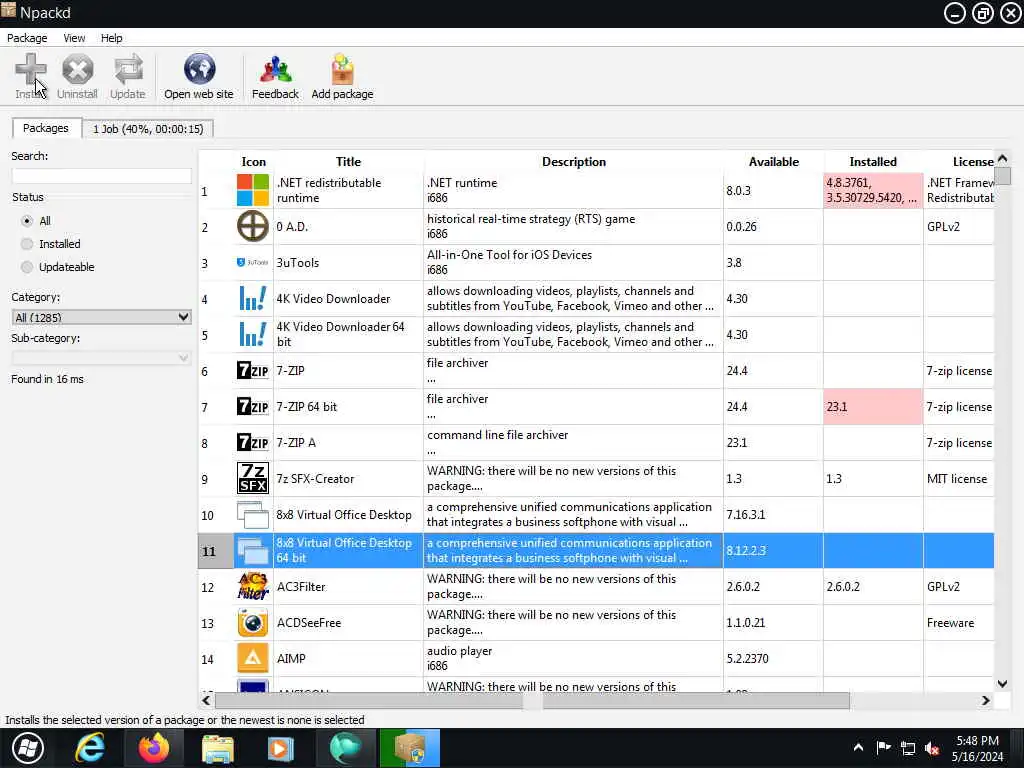
Task: Sort by the Title column header
Action: pyautogui.click(x=348, y=161)
